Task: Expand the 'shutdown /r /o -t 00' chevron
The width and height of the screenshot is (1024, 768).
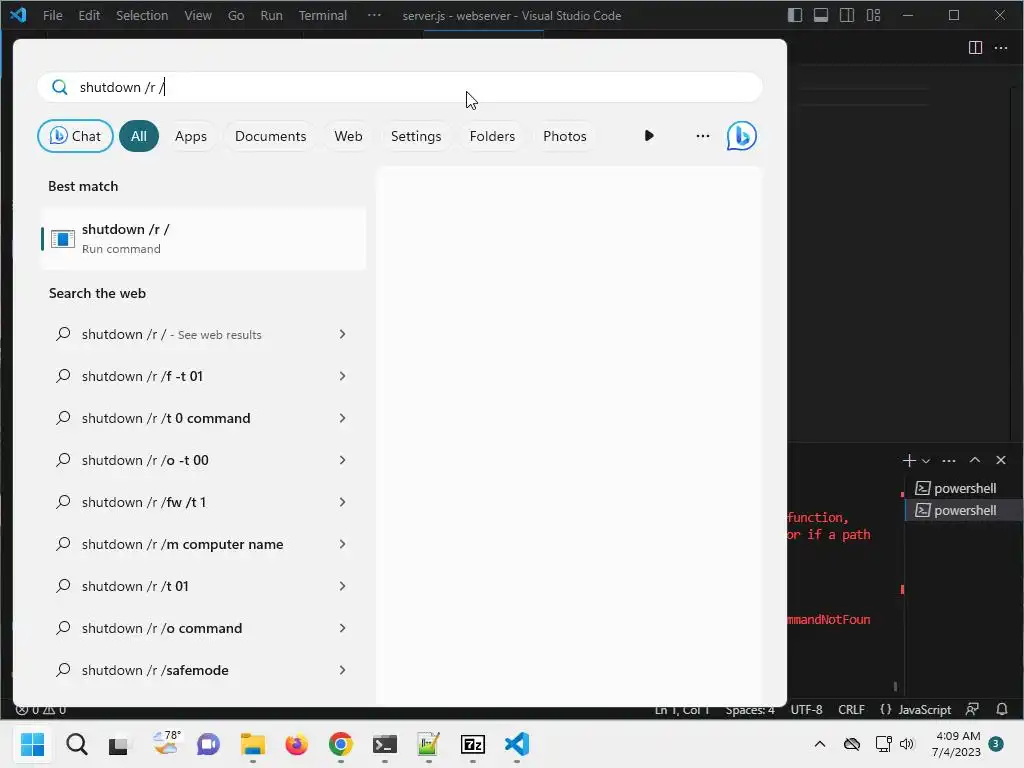Action: point(342,460)
